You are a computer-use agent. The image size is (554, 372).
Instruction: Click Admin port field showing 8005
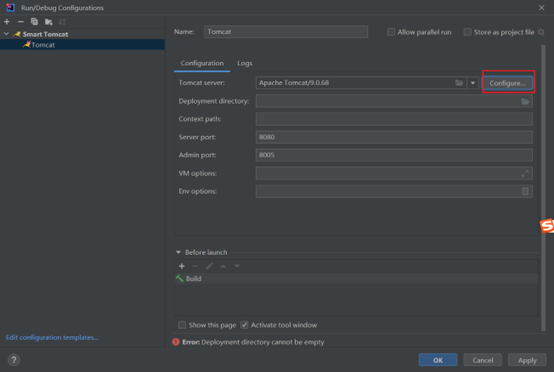click(394, 155)
